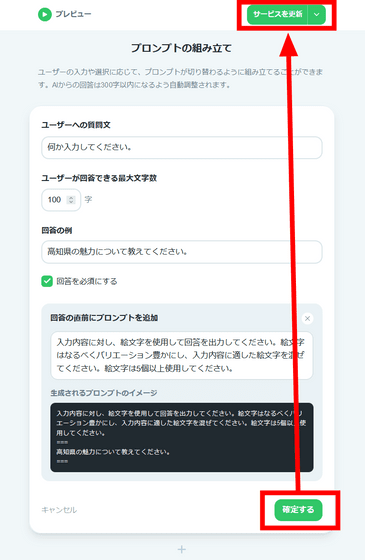The width and height of the screenshot is (365, 560).
Task: Click the プレビュー label
Action: coord(73,14)
